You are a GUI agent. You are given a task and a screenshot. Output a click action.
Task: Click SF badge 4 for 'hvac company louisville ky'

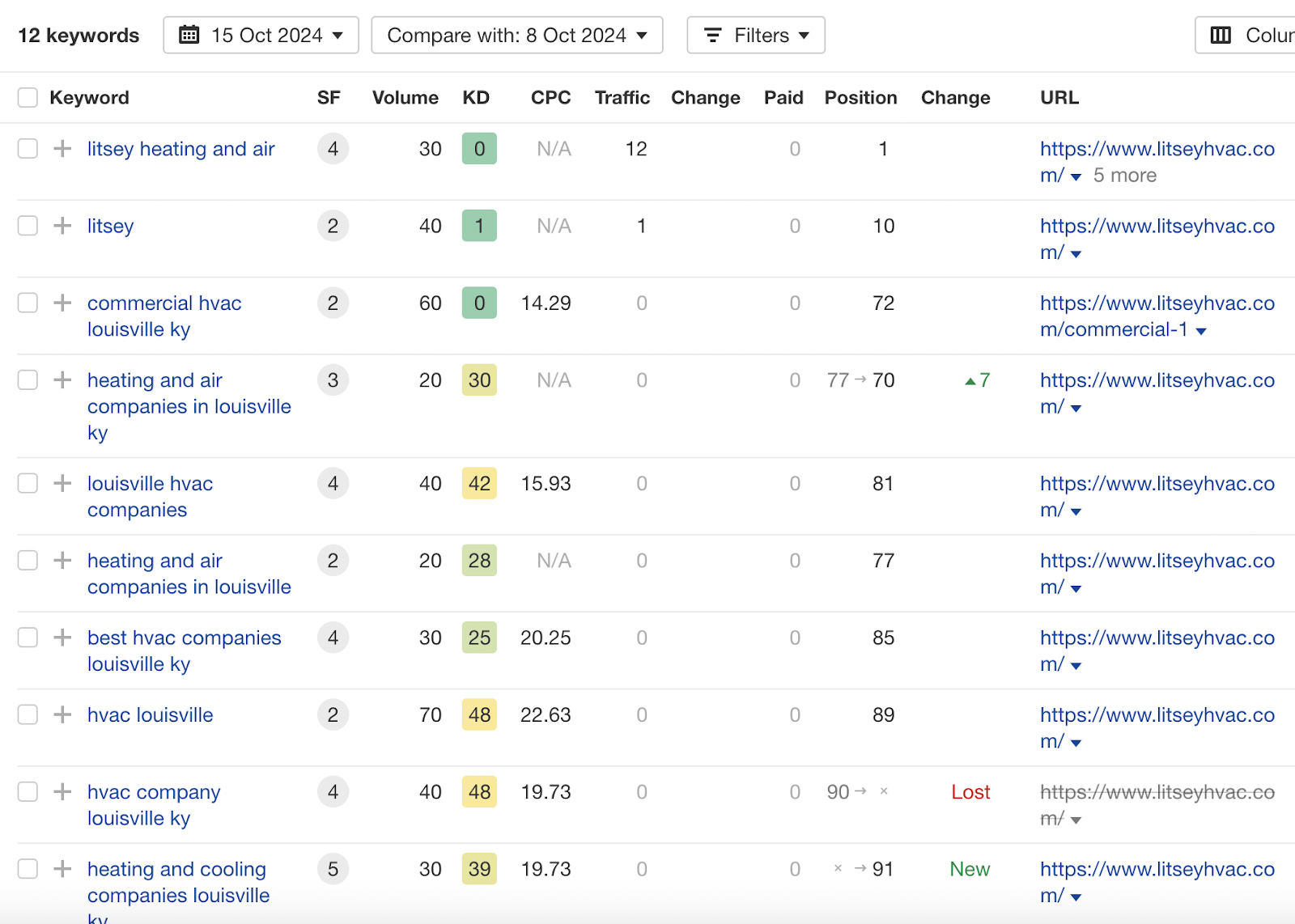pos(333,791)
